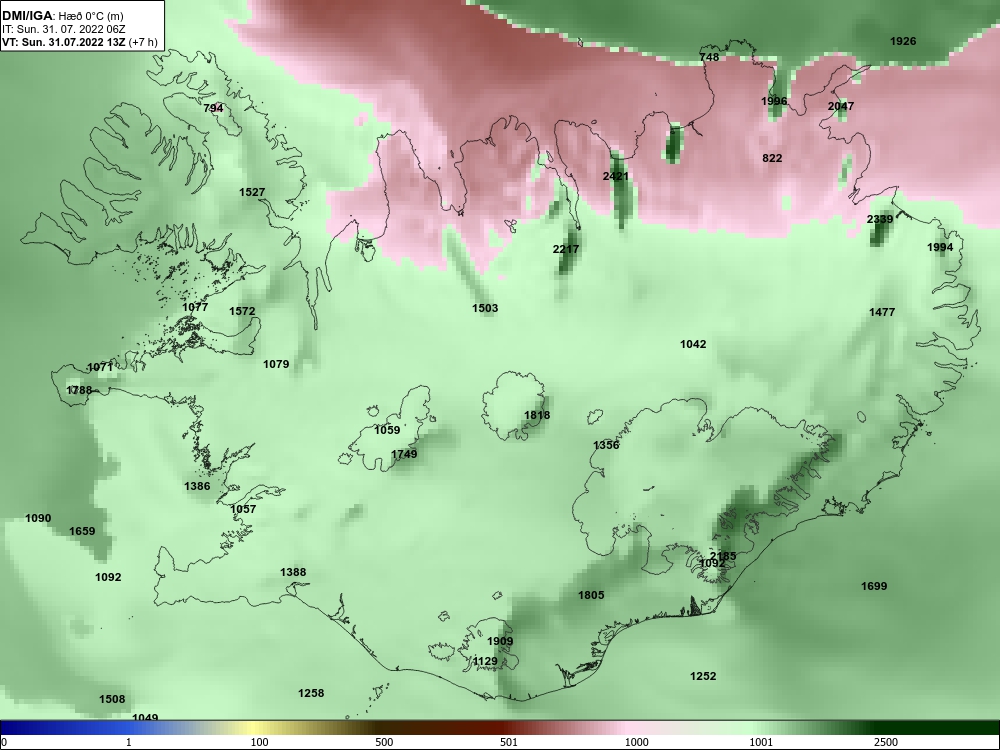The image size is (1000, 750).
Task: Select the map value 1079
Action: tap(276, 364)
